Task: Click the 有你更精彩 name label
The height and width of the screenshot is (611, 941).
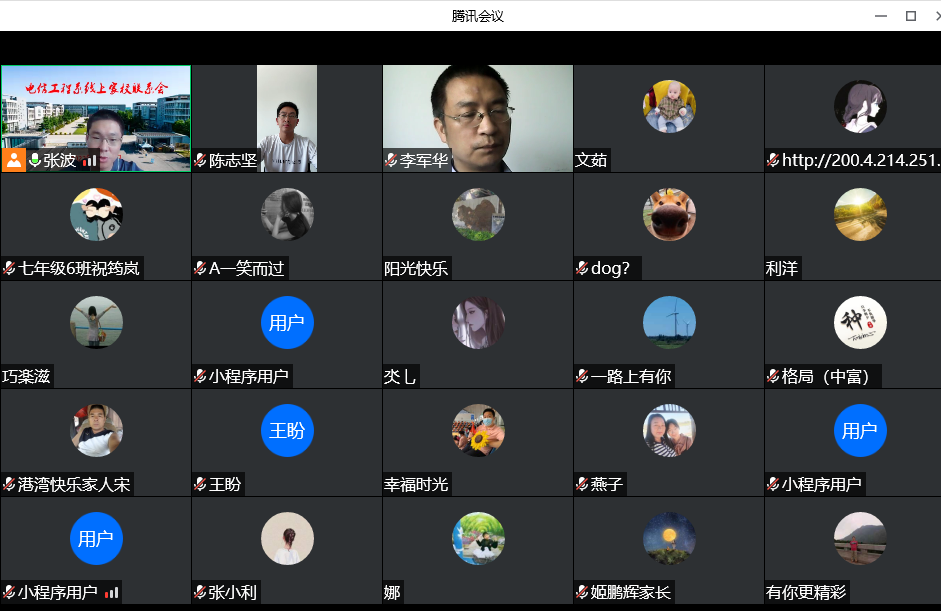Action: coord(805,592)
